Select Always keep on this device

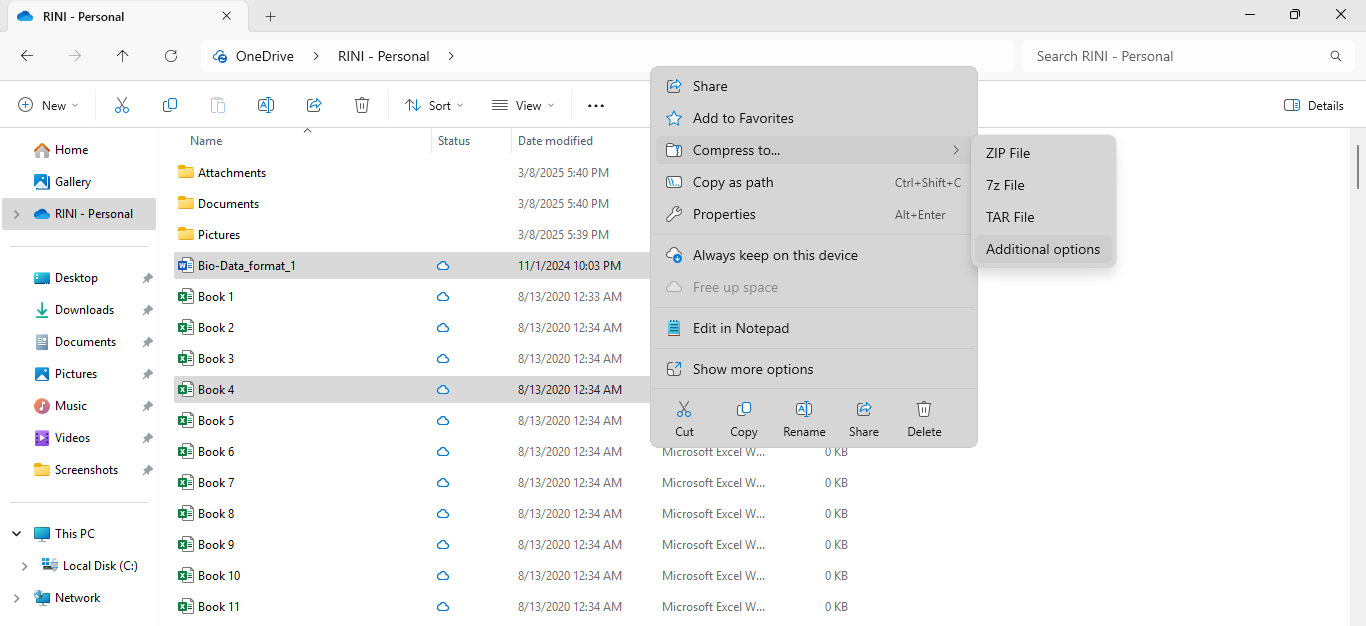(x=775, y=255)
